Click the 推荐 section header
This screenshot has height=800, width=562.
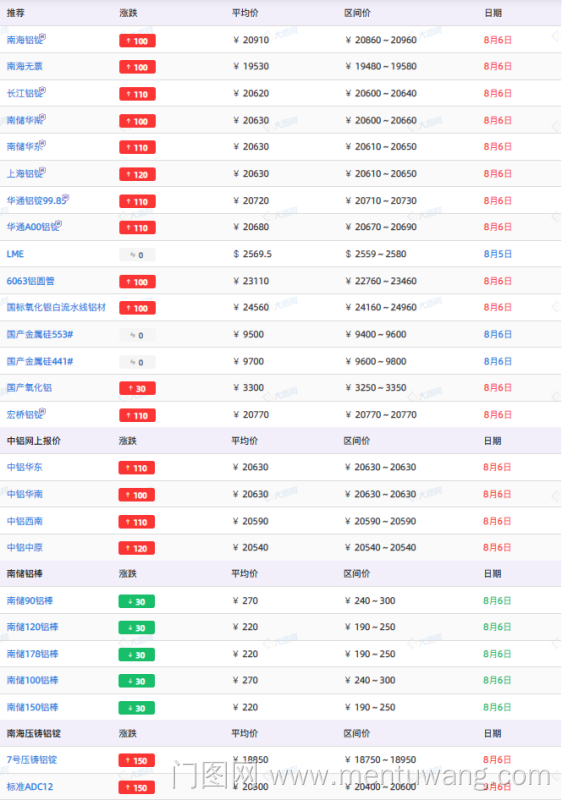click(x=16, y=13)
